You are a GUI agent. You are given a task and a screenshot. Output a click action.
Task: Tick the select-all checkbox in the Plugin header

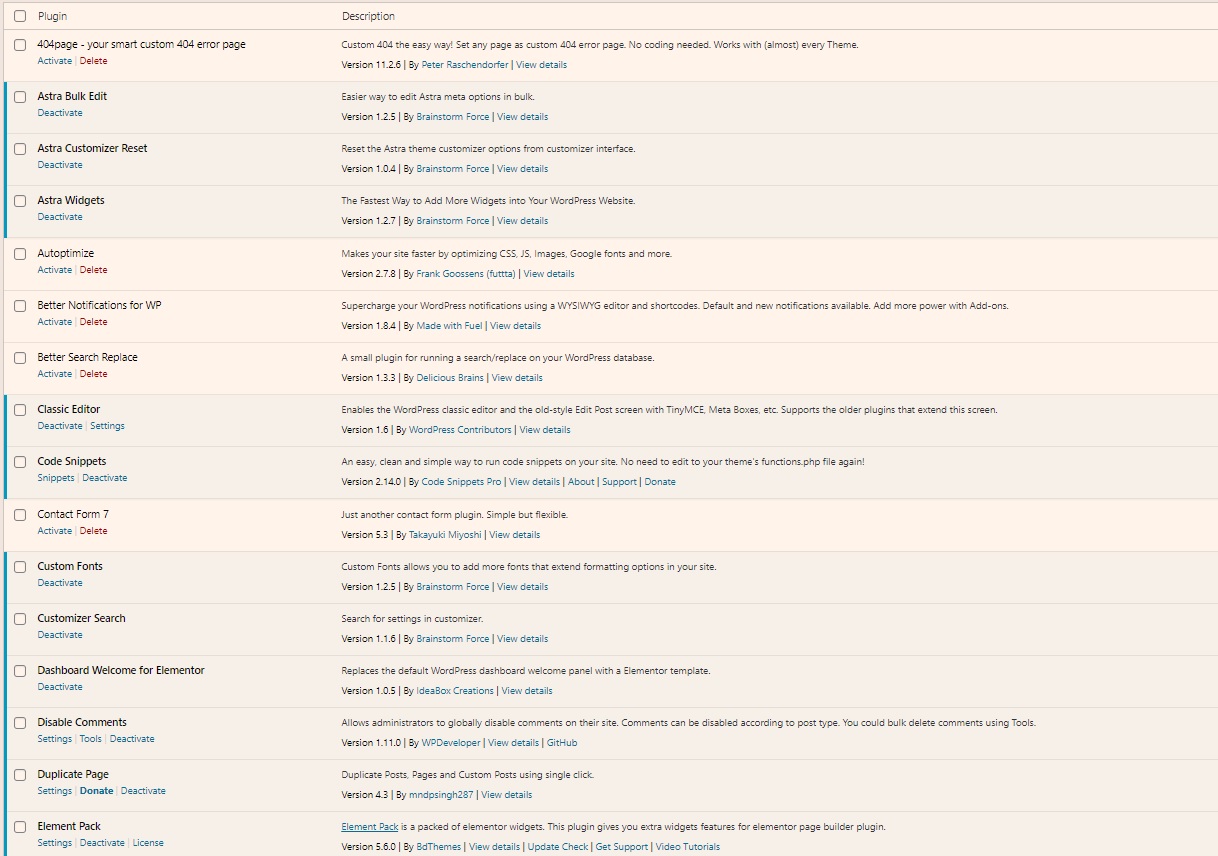click(20, 16)
